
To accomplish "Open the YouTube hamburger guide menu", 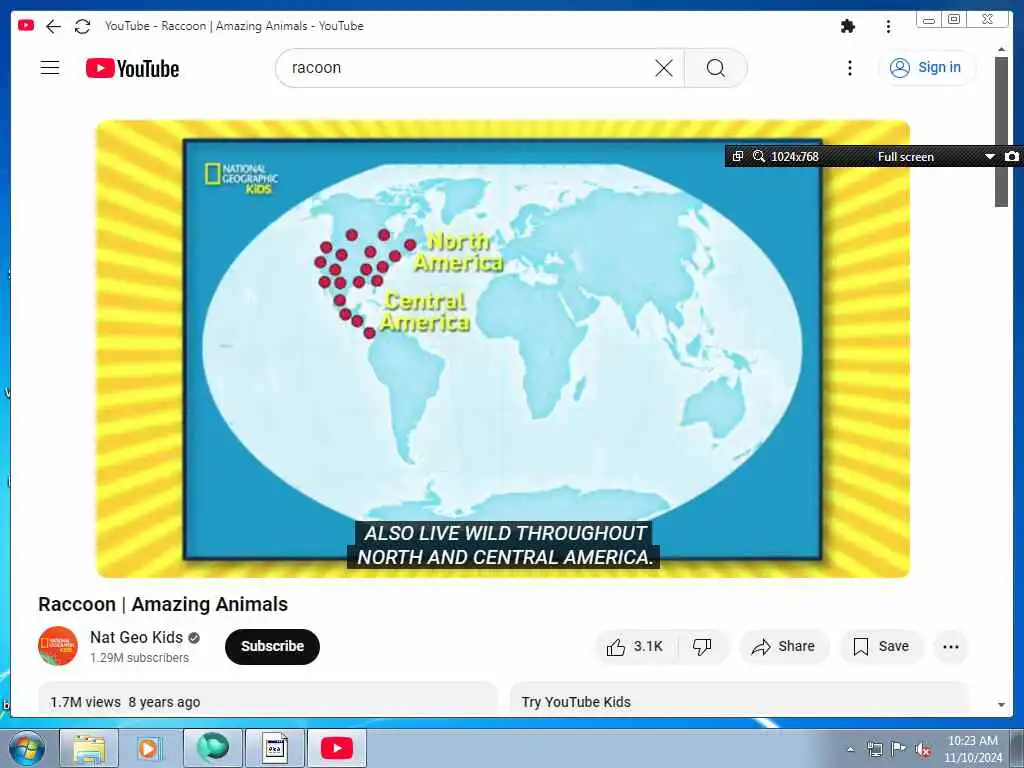I will point(50,68).
